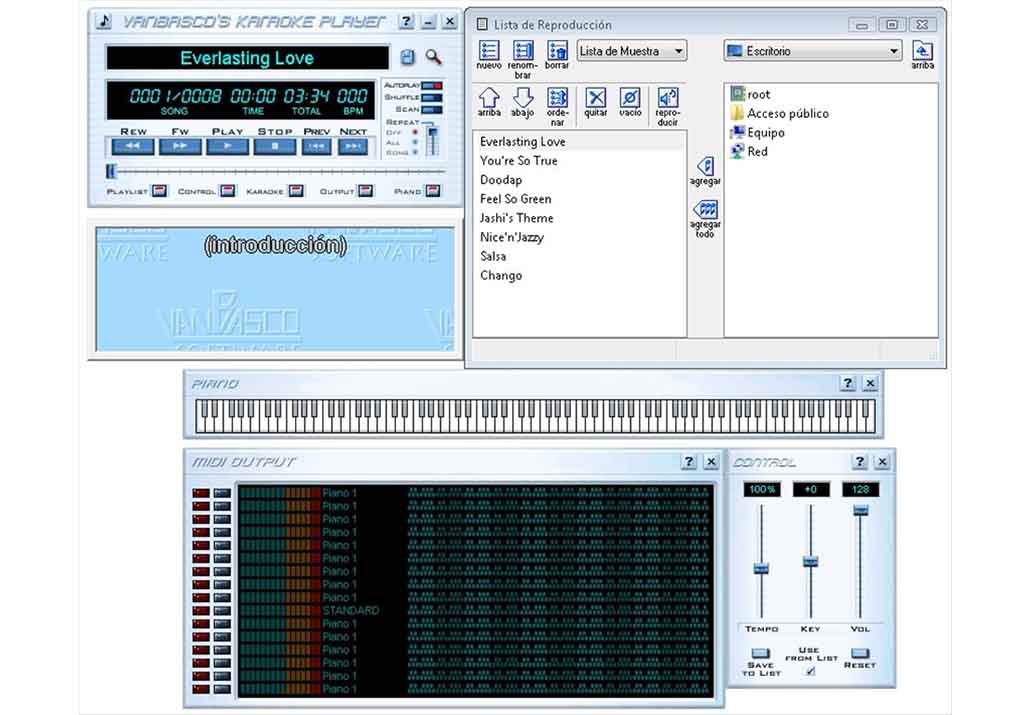Open the Lista de Muestra dropdown

632,51
